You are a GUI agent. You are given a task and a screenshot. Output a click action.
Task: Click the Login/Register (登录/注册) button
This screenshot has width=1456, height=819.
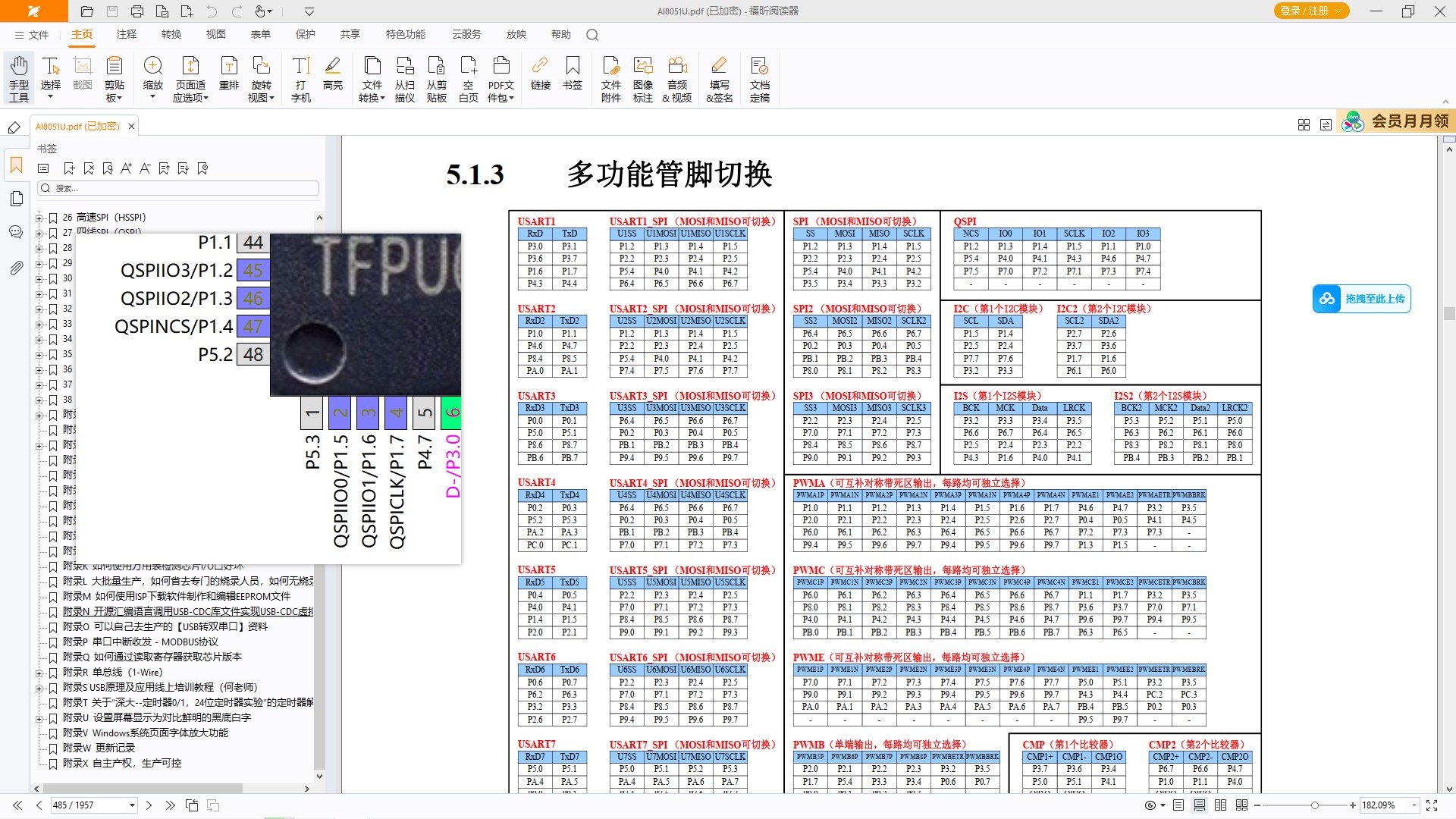coord(1310,11)
